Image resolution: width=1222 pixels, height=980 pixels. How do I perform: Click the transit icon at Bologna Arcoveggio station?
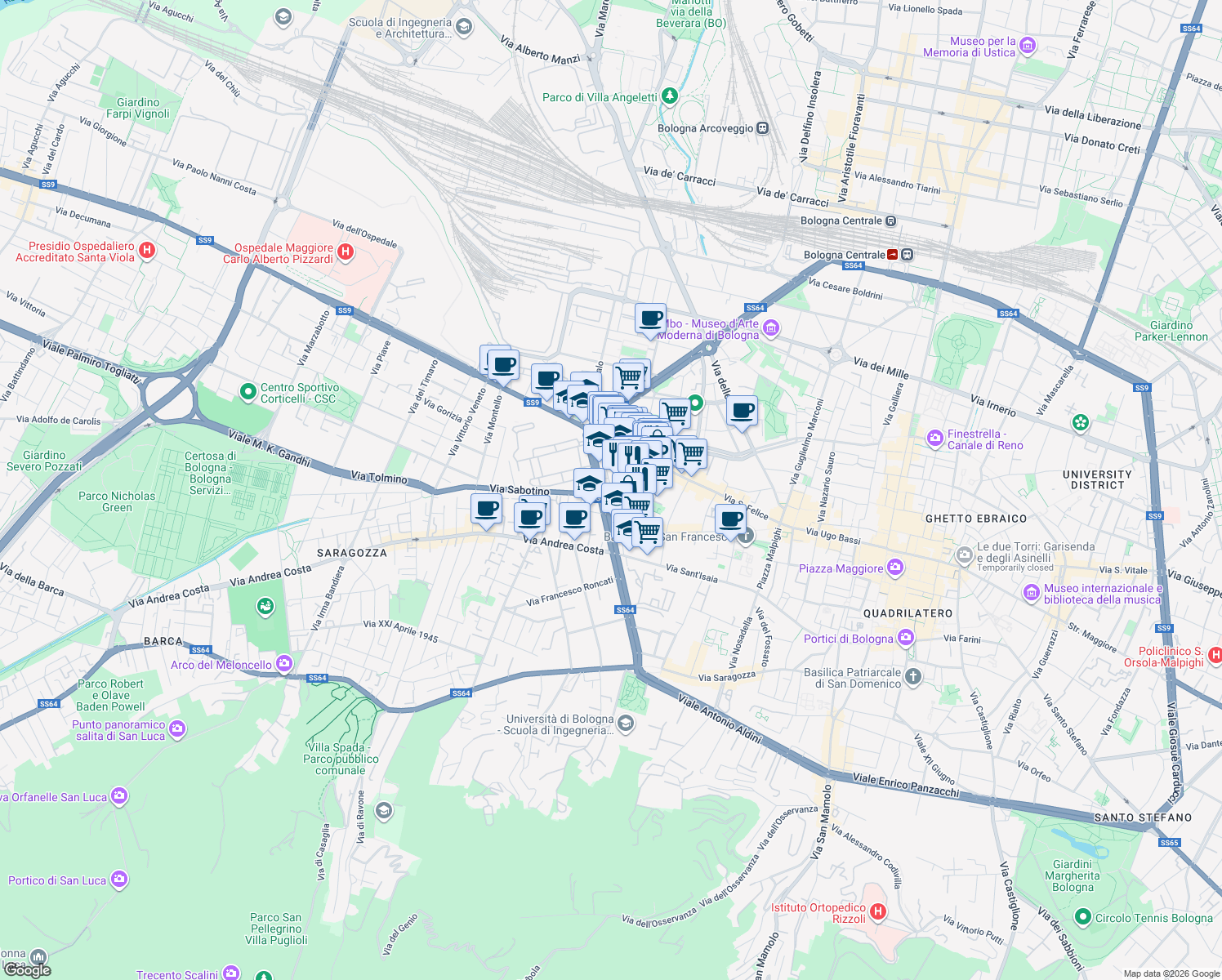click(762, 127)
